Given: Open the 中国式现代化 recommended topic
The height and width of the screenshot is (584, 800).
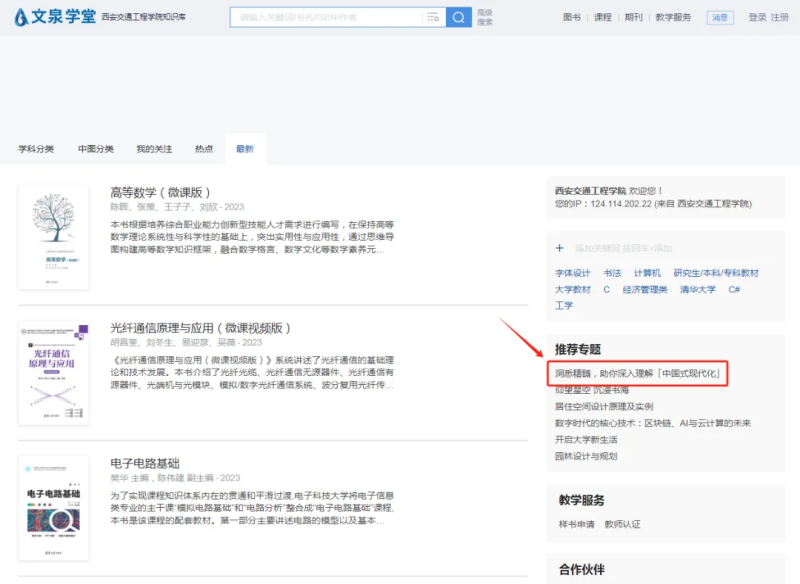Looking at the screenshot, I should [x=638, y=374].
